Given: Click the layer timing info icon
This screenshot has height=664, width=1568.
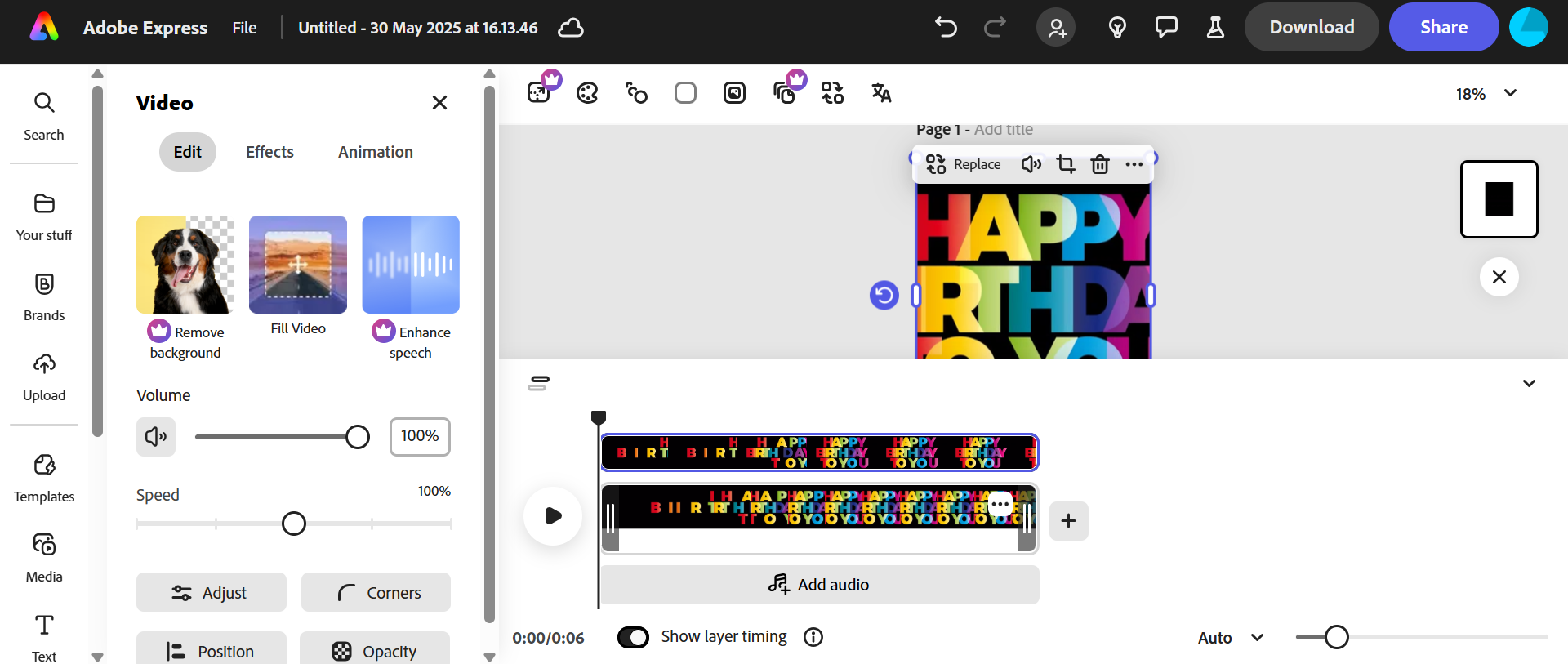Looking at the screenshot, I should (813, 637).
